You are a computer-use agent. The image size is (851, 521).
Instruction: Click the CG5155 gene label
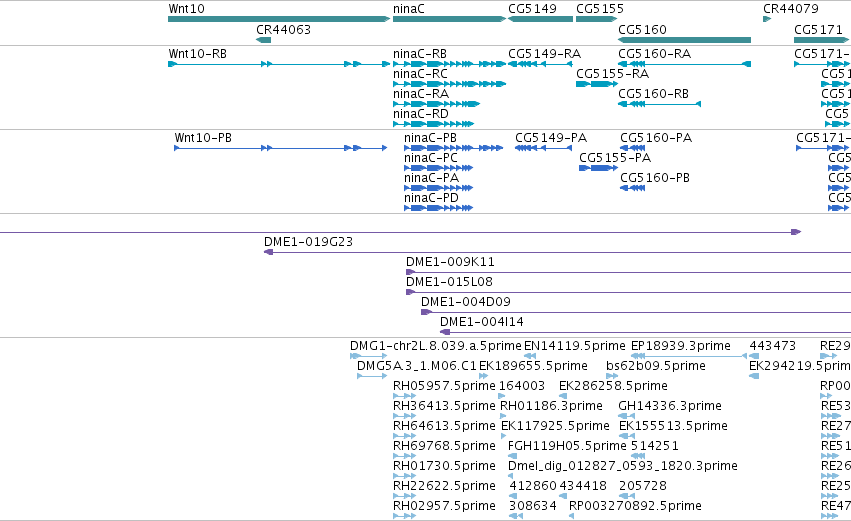(600, 9)
